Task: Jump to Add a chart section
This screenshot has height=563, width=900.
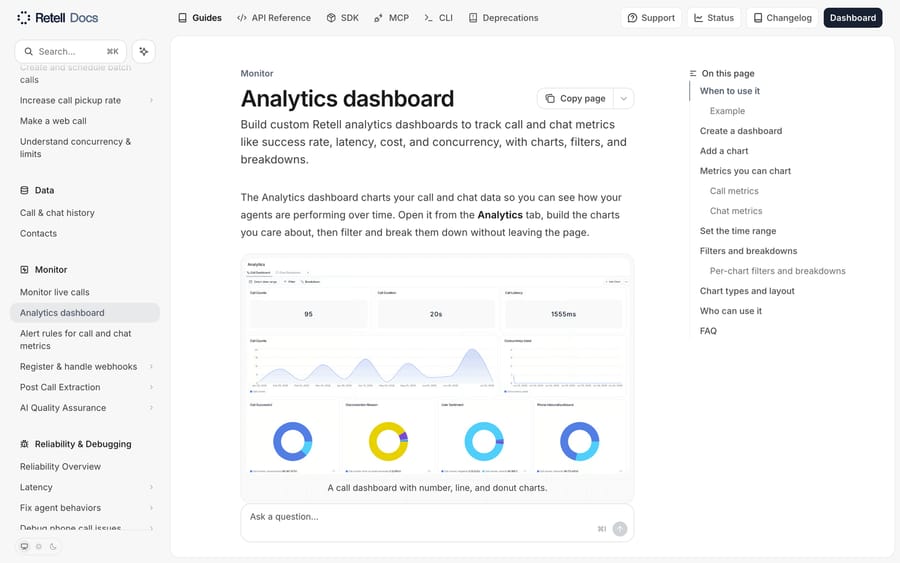Action: [724, 151]
